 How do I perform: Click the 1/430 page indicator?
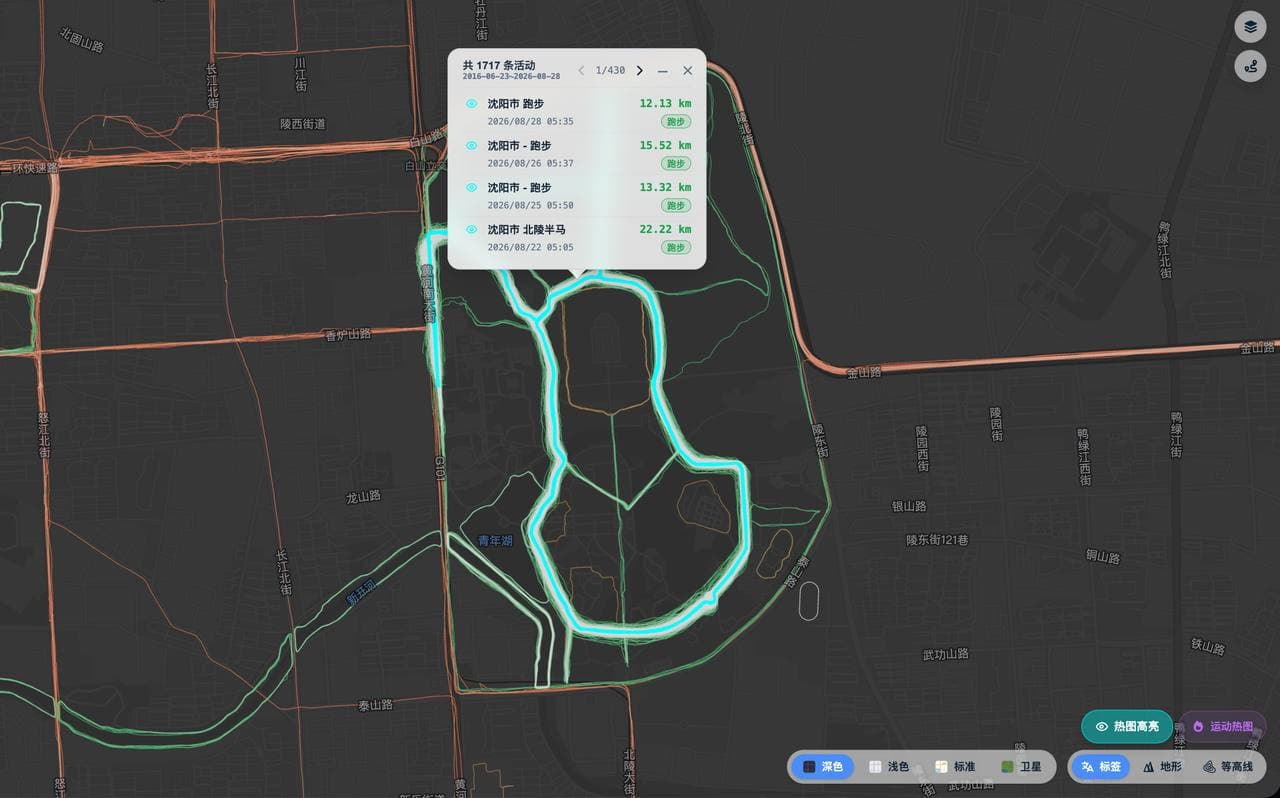610,70
